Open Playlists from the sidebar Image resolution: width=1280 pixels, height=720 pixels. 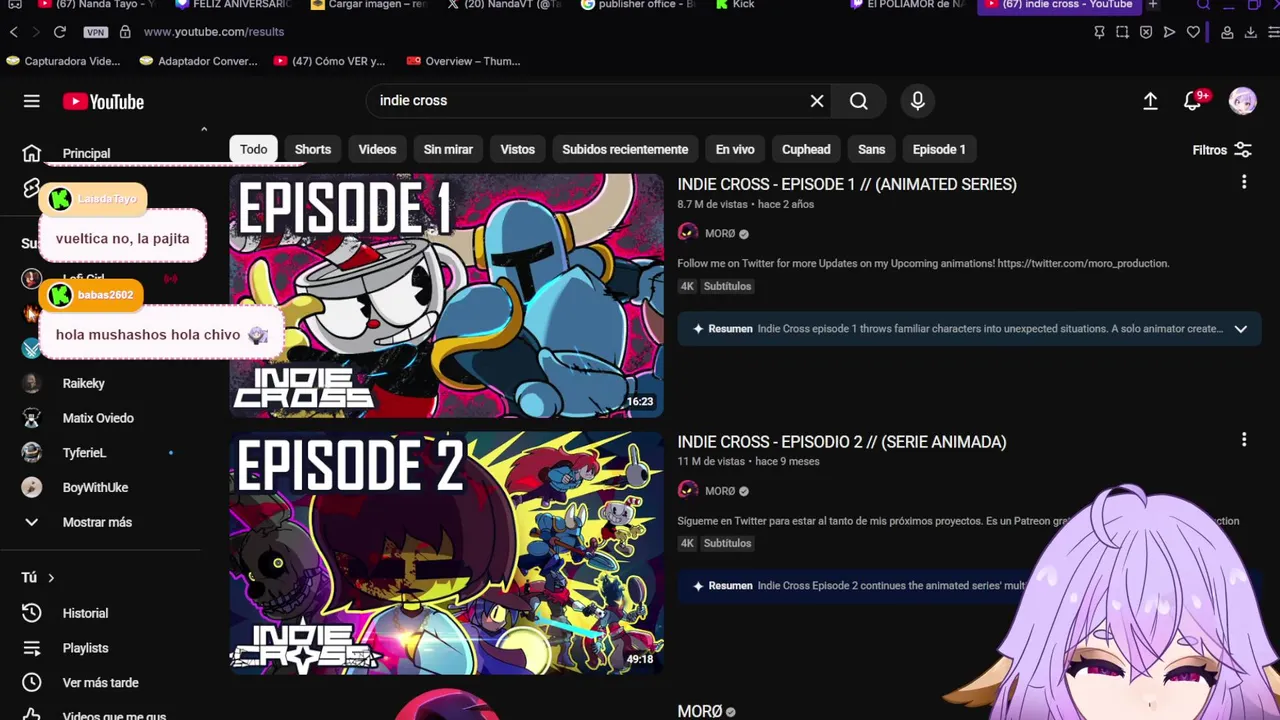tap(85, 648)
